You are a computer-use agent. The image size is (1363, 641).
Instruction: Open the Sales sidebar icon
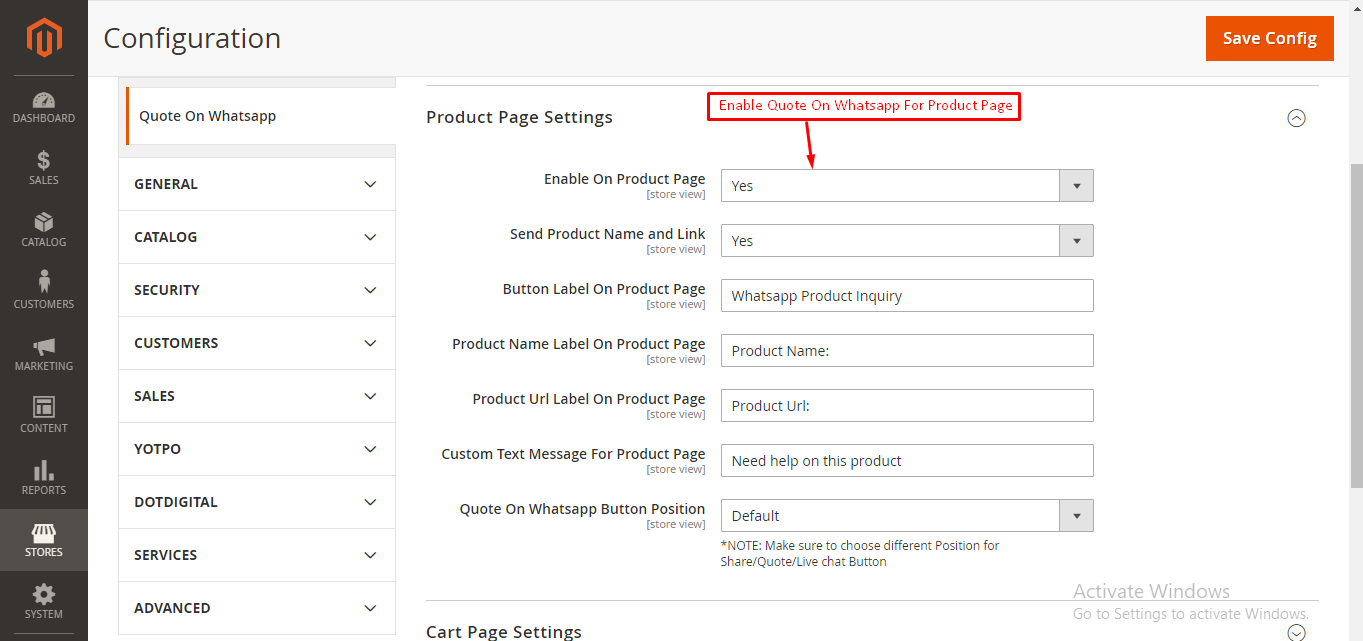click(44, 168)
